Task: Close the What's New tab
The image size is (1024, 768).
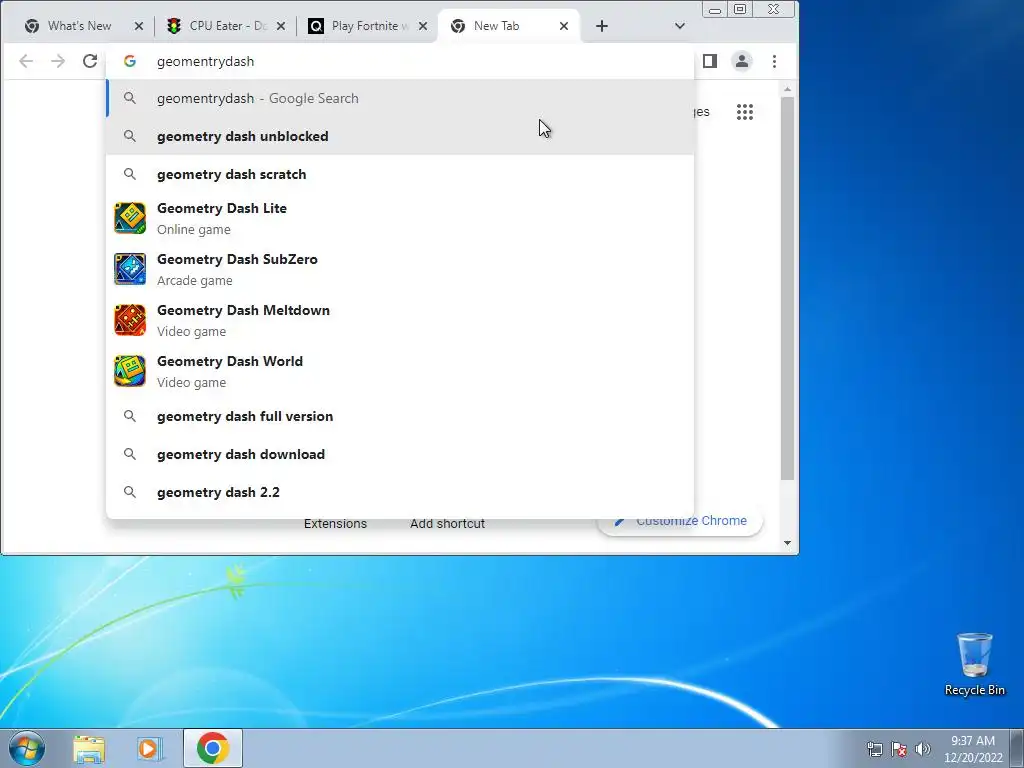Action: (138, 26)
